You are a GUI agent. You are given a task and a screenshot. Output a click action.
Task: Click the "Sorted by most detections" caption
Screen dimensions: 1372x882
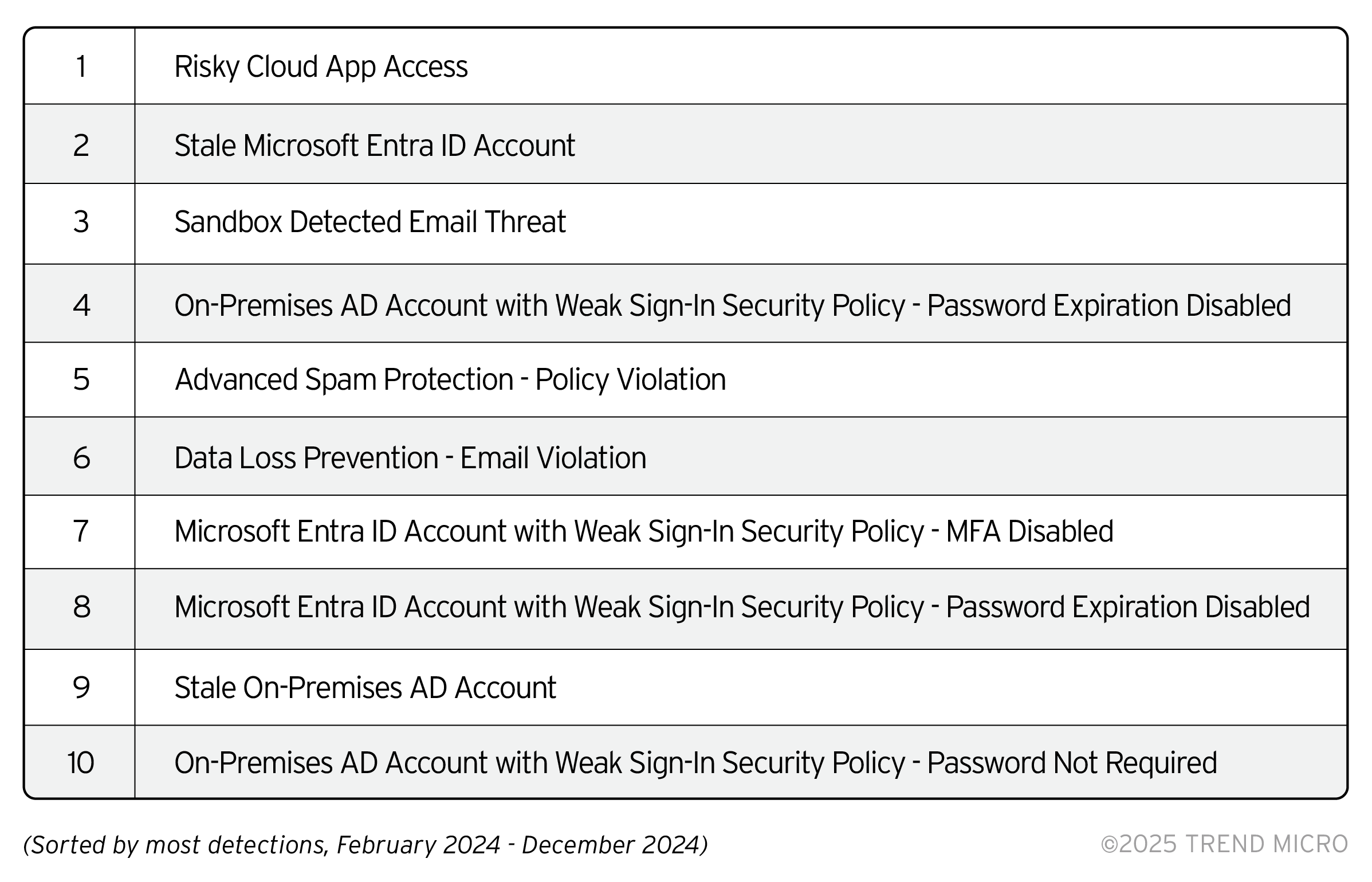coord(365,845)
